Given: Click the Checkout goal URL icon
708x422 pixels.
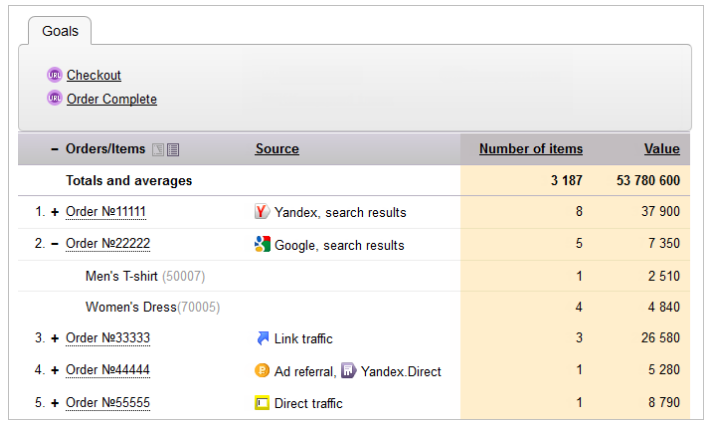Looking at the screenshot, I should point(54,75).
